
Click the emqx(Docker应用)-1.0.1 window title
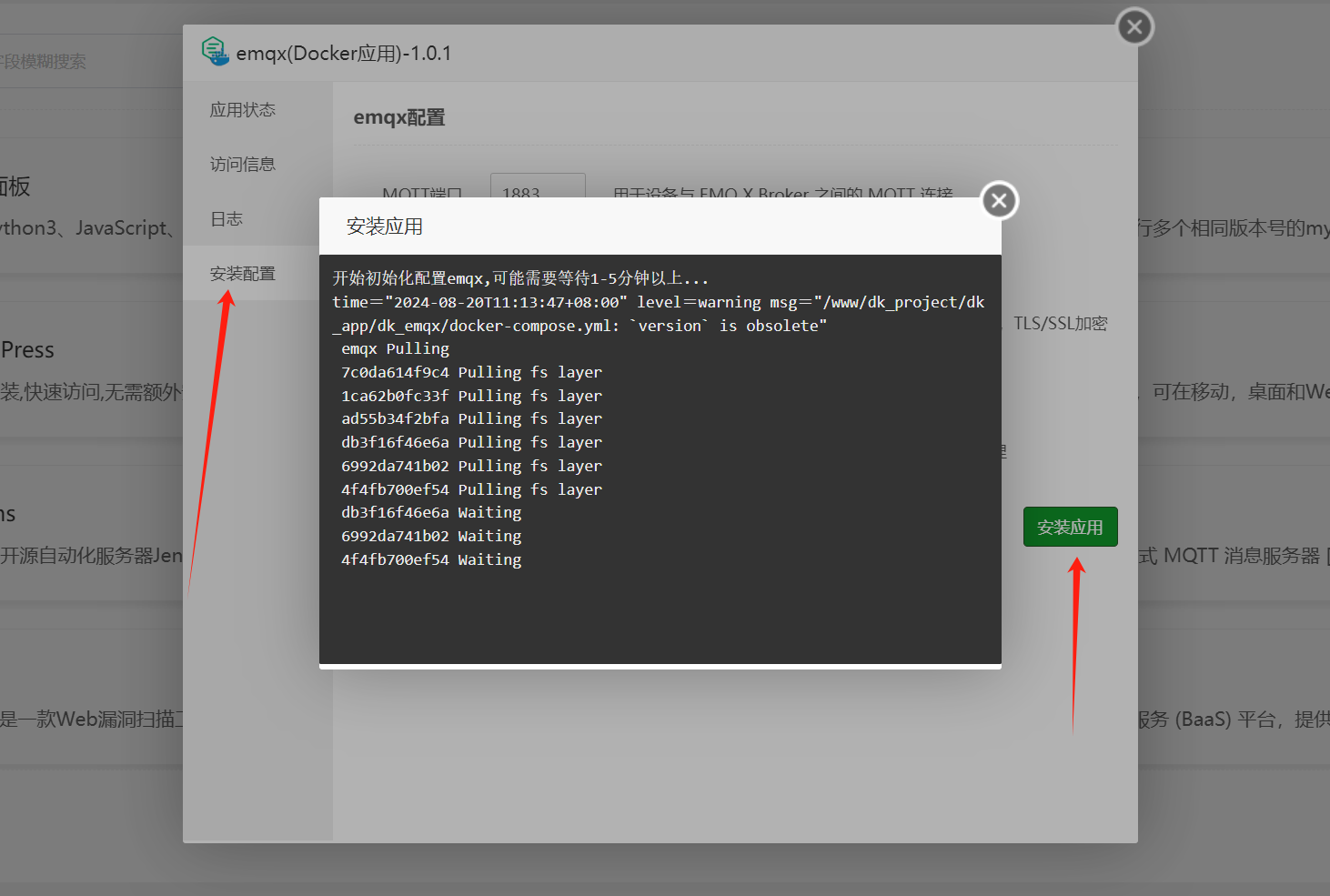[x=344, y=54]
